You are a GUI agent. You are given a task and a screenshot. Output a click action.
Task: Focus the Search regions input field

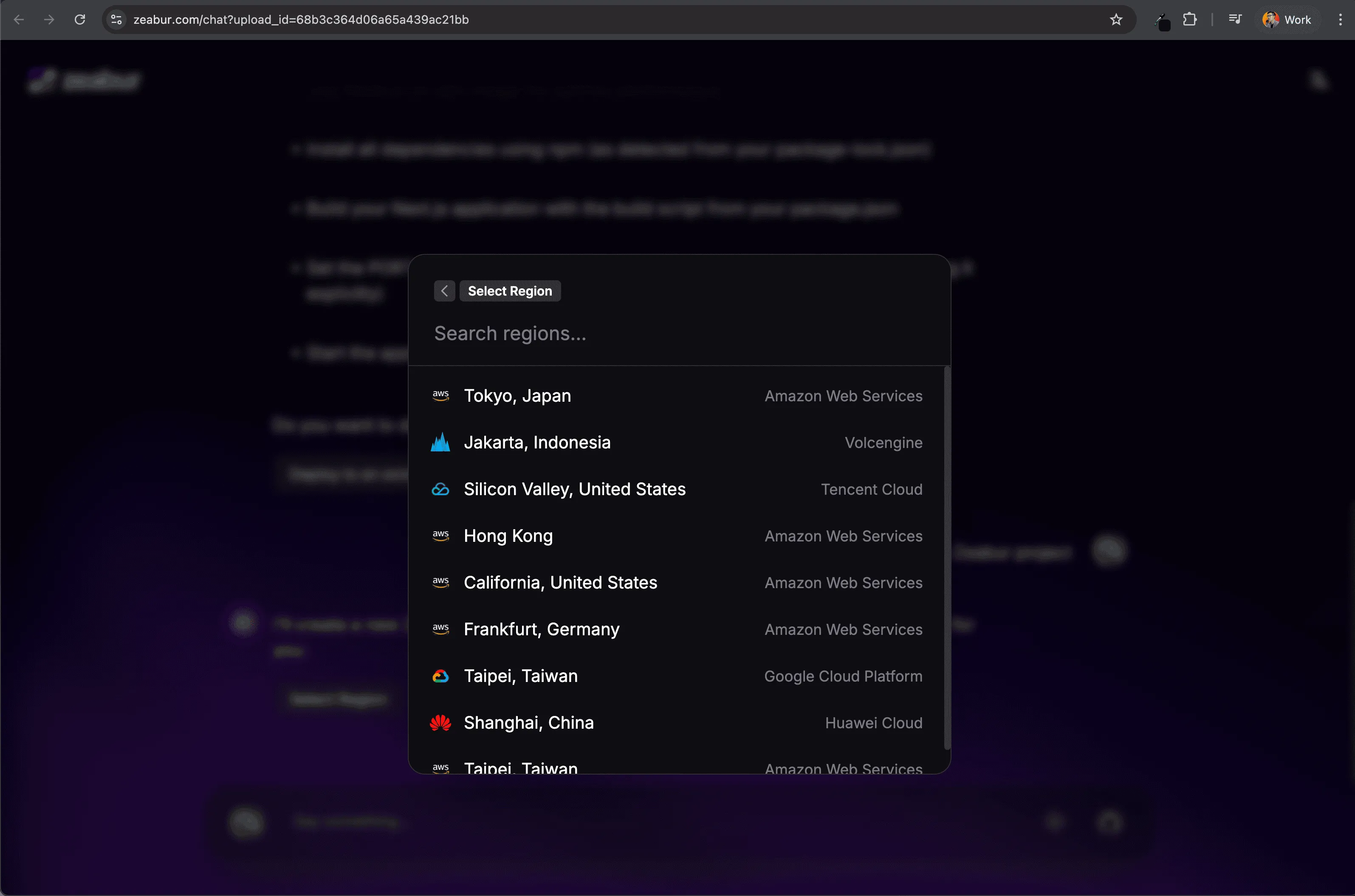(x=679, y=333)
